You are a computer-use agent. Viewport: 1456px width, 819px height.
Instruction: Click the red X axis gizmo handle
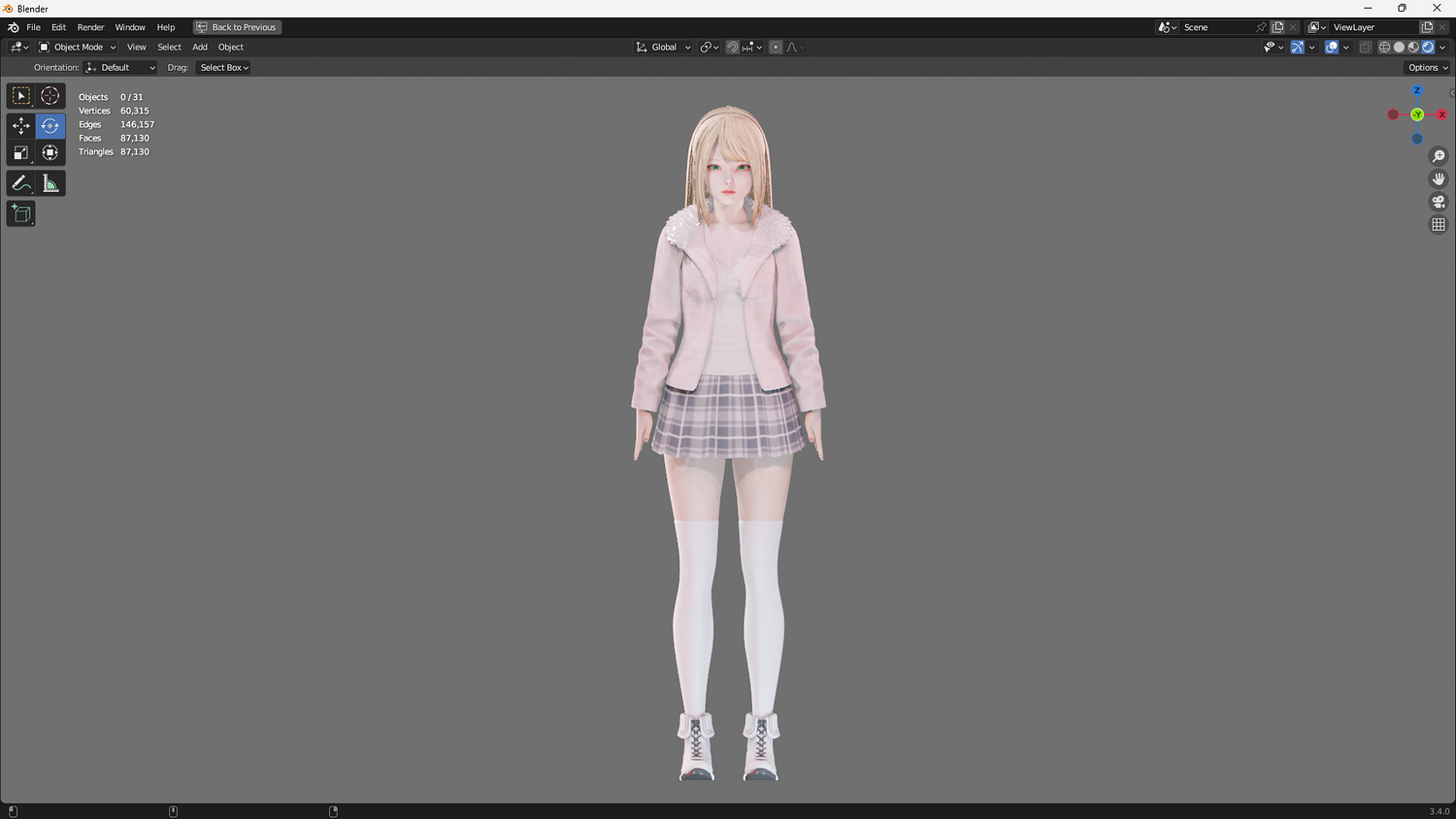[1441, 115]
